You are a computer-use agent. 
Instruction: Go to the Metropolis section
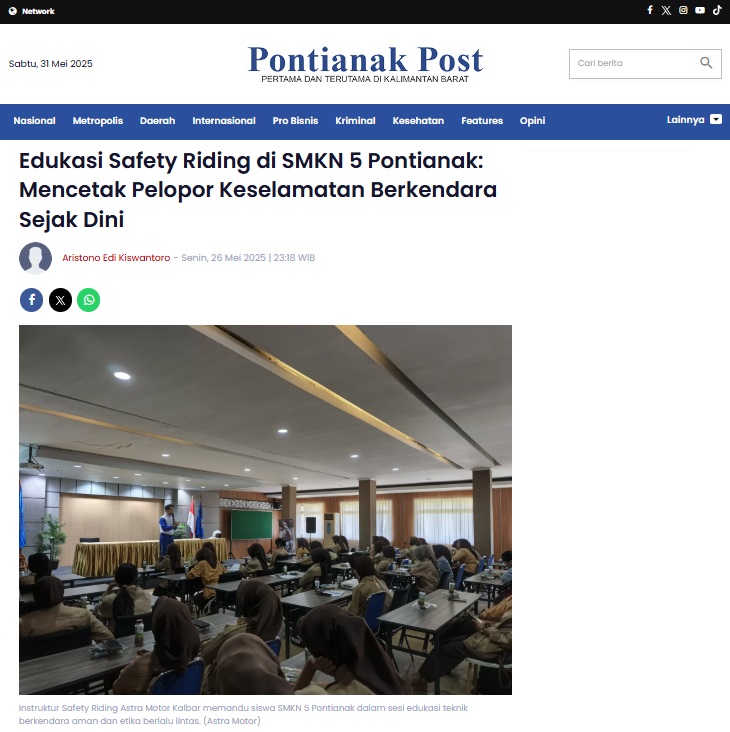[x=98, y=120]
